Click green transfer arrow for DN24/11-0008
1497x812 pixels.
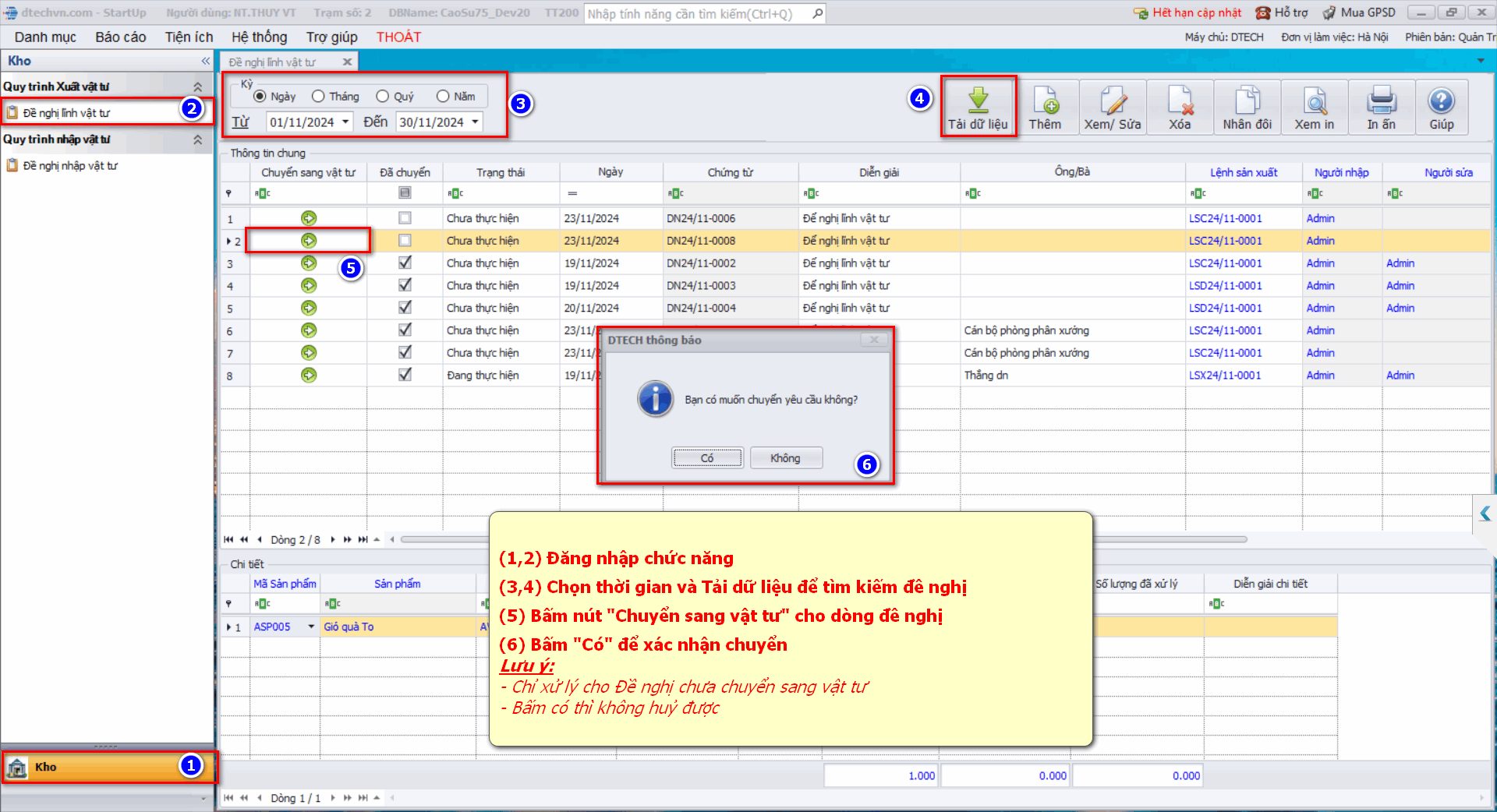pyautogui.click(x=309, y=241)
